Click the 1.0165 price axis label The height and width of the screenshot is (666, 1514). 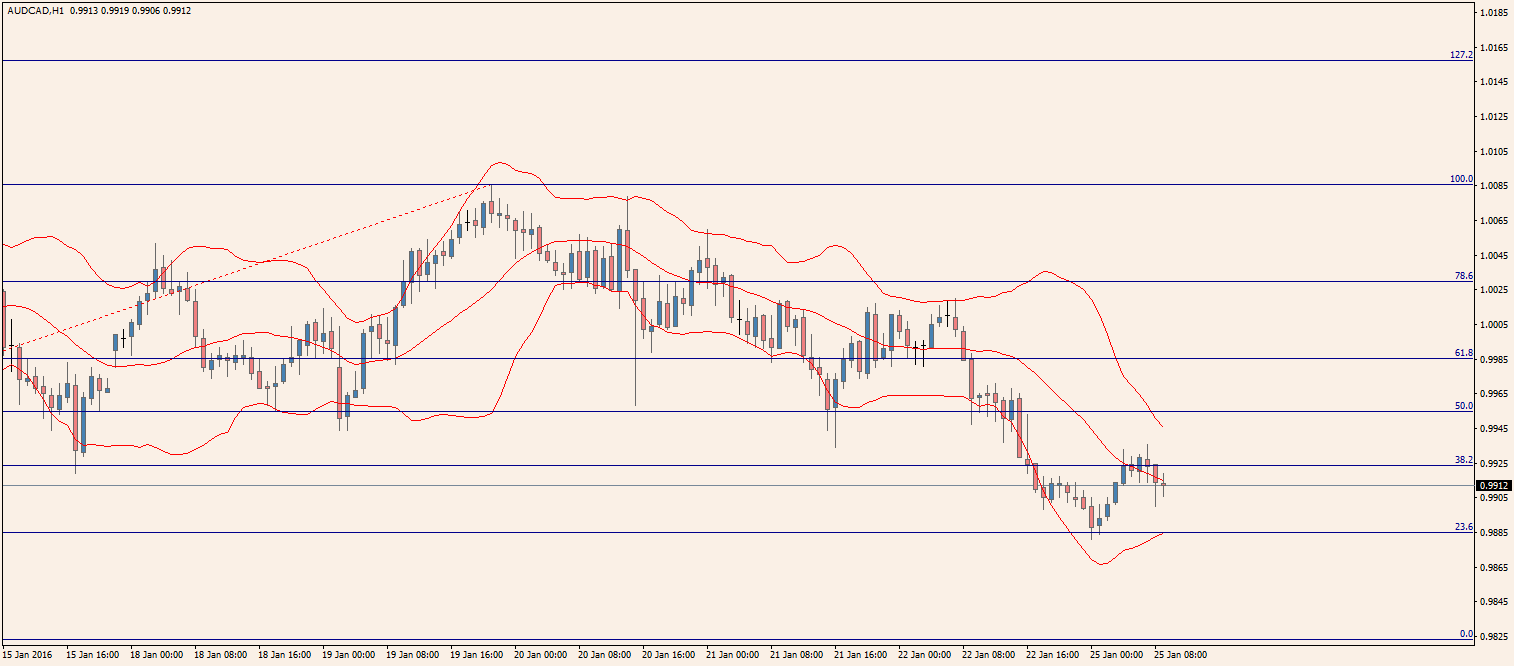pyautogui.click(x=1494, y=48)
